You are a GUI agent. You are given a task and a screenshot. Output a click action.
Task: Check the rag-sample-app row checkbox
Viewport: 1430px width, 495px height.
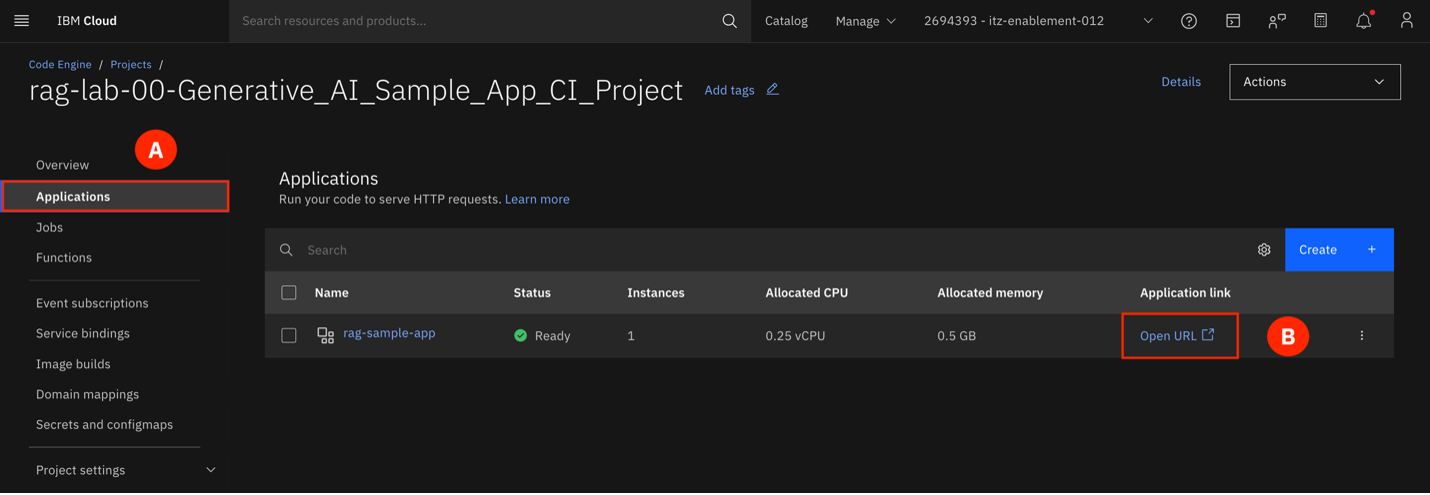tap(289, 336)
